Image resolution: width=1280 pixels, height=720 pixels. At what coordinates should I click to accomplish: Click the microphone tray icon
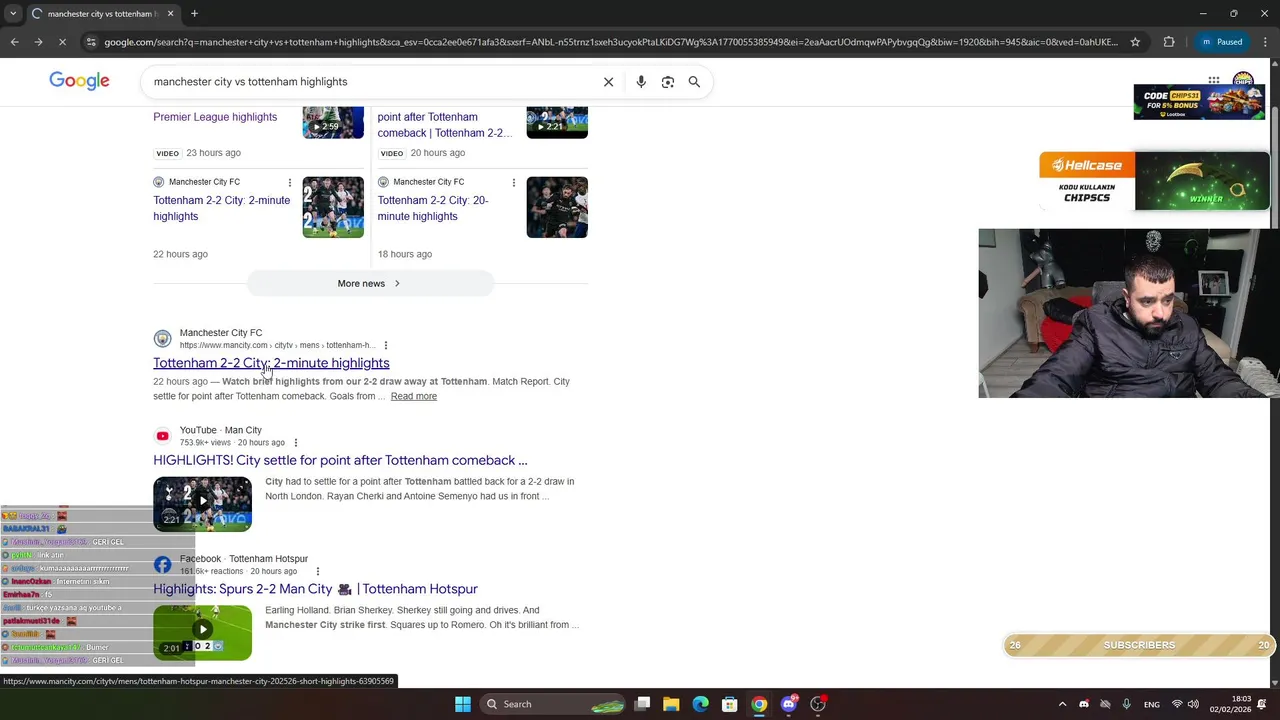tap(1126, 704)
